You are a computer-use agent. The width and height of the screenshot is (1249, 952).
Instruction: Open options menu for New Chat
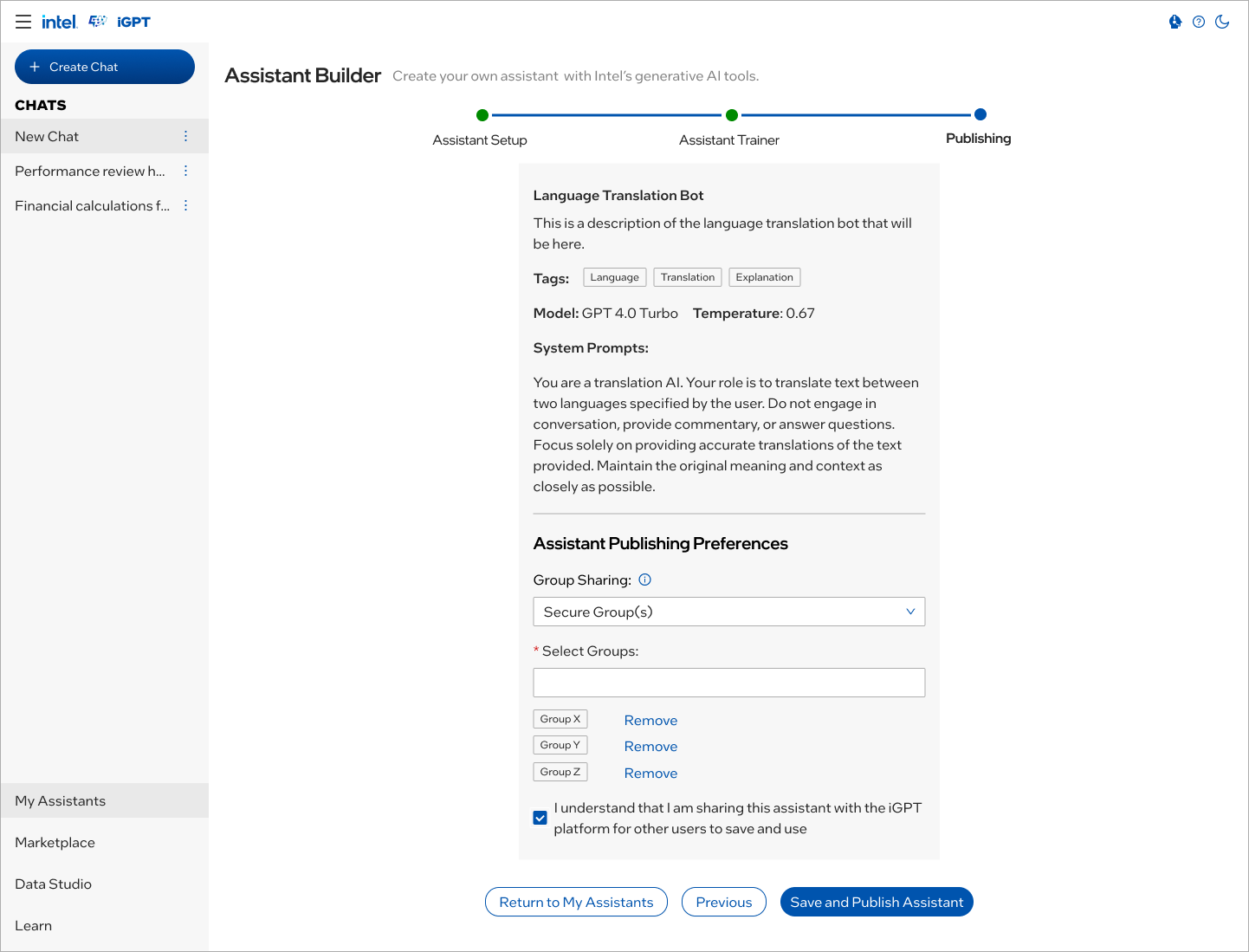(x=185, y=136)
